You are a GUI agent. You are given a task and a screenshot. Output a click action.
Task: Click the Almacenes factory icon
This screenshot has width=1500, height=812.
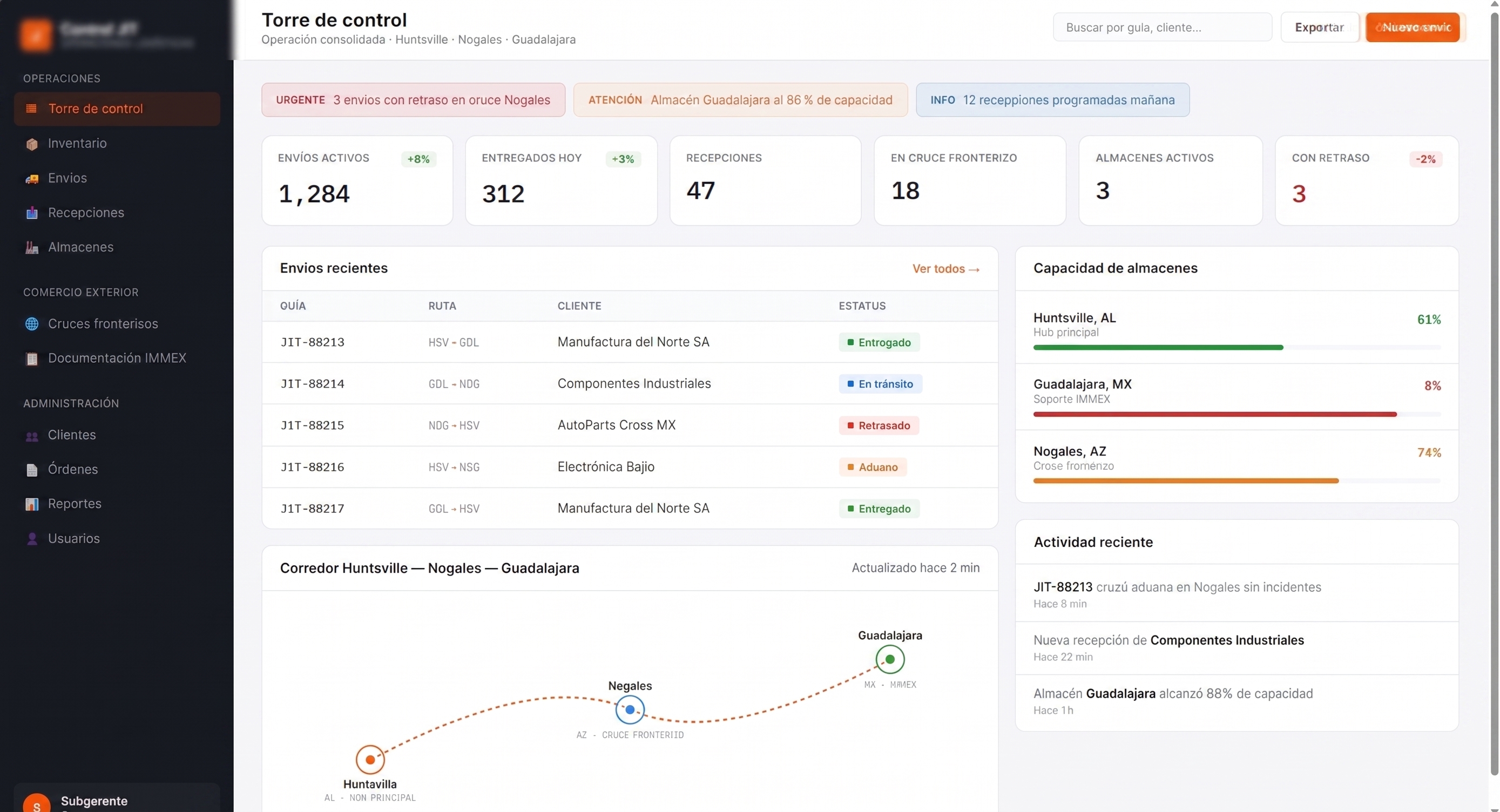(31, 247)
